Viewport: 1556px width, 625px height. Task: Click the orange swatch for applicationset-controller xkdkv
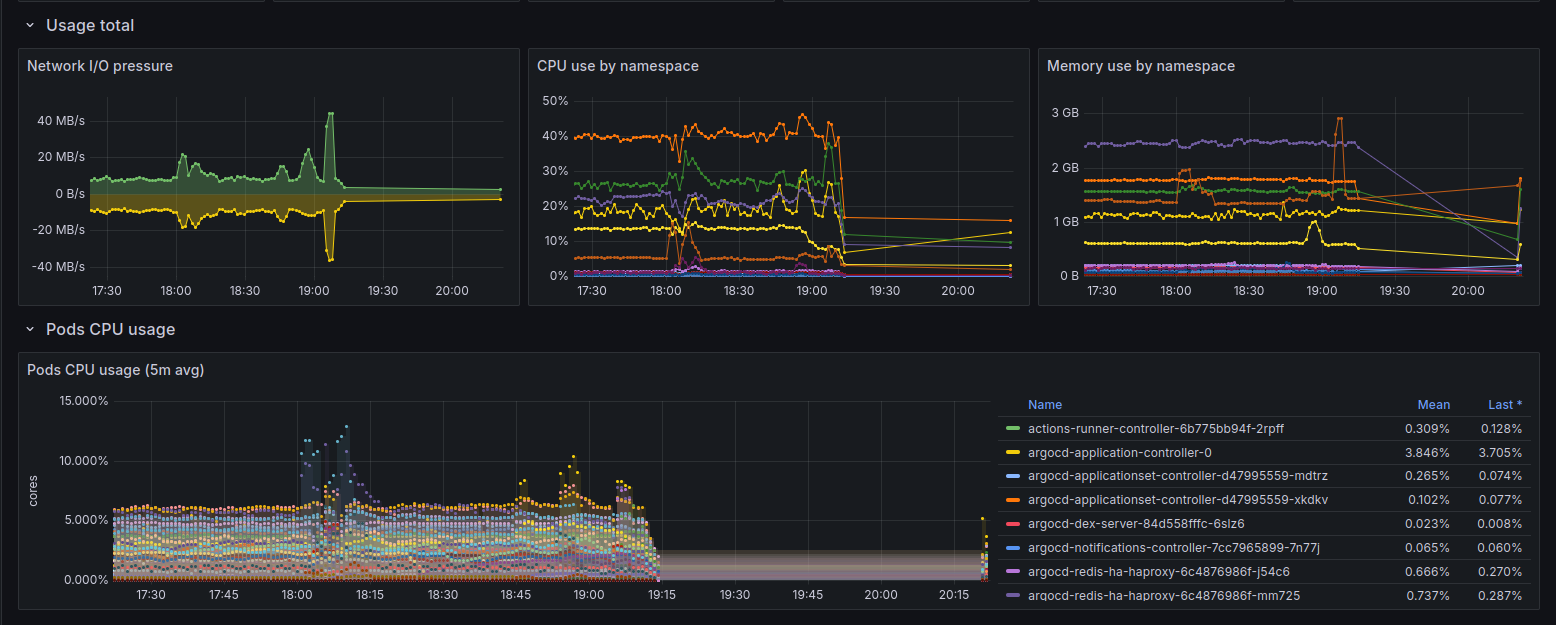tap(1013, 500)
